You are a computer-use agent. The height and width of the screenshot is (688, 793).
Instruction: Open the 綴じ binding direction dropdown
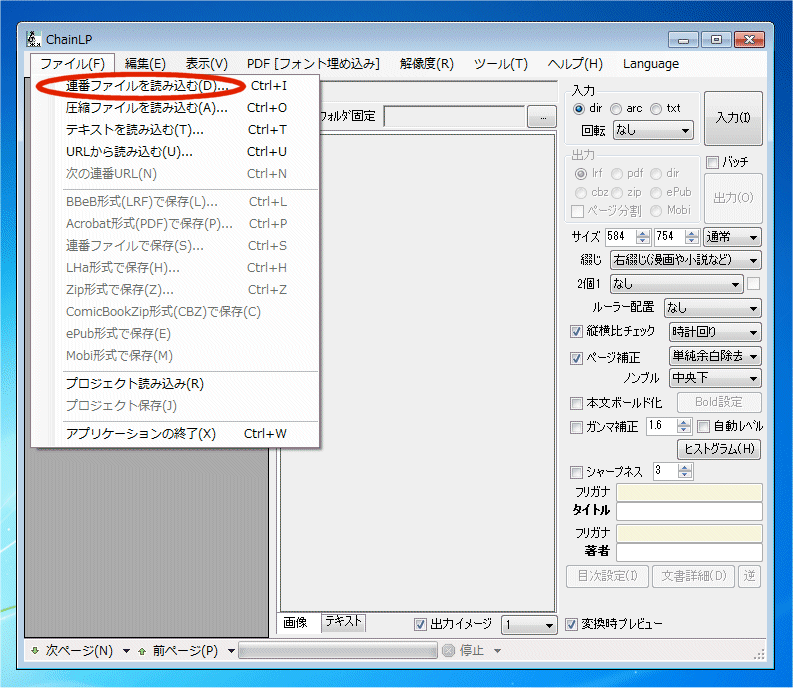[685, 261]
